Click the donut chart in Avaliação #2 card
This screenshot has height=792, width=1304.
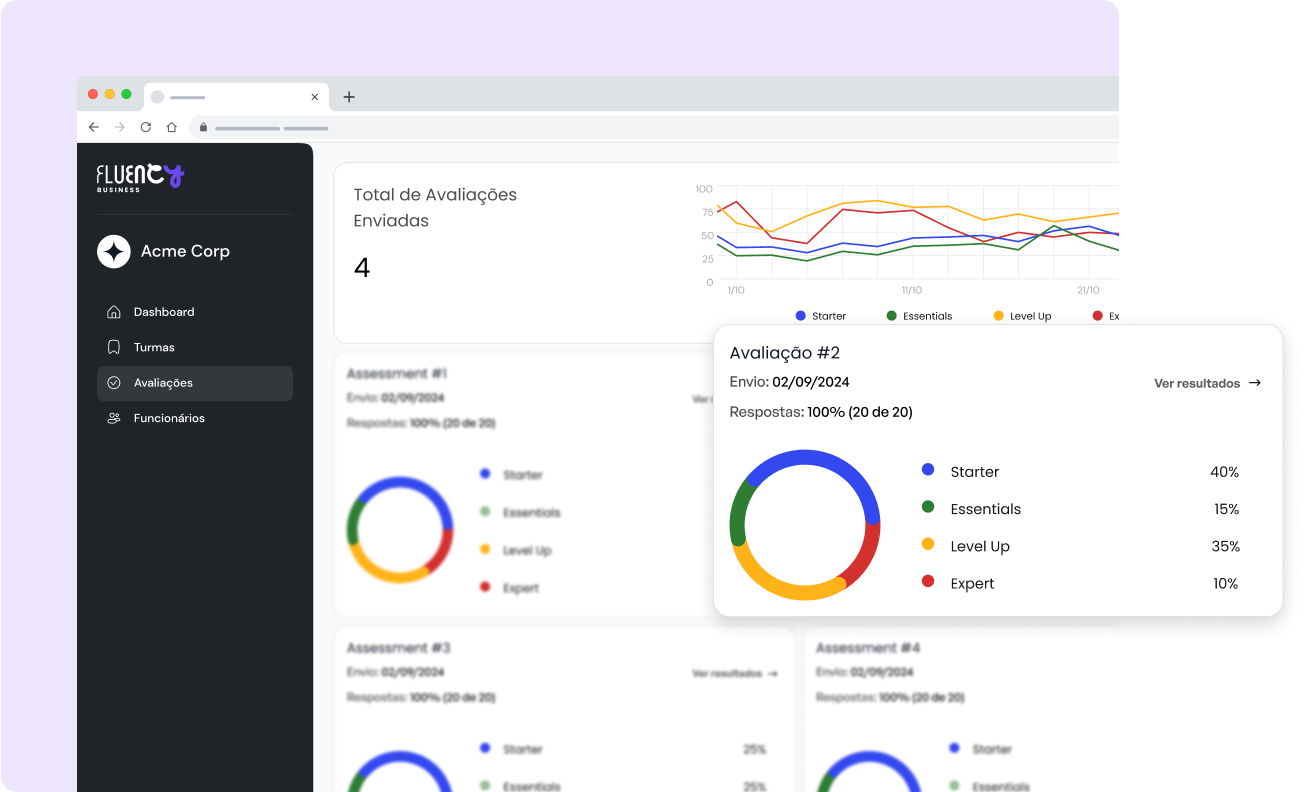(805, 525)
